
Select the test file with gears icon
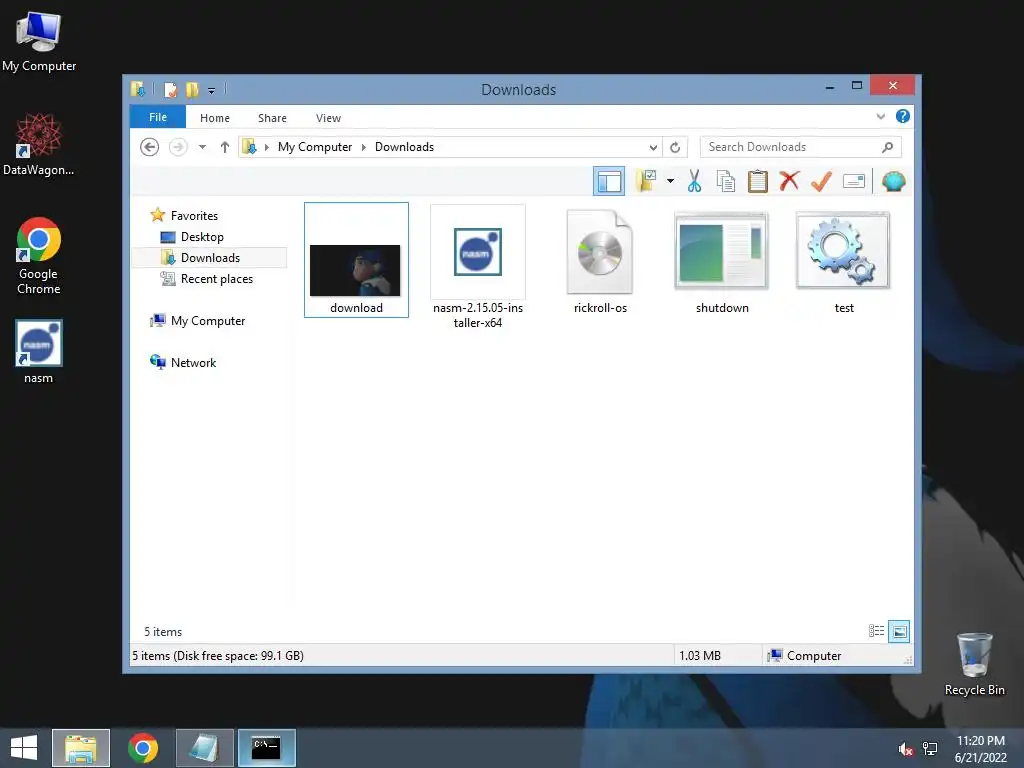coord(844,261)
